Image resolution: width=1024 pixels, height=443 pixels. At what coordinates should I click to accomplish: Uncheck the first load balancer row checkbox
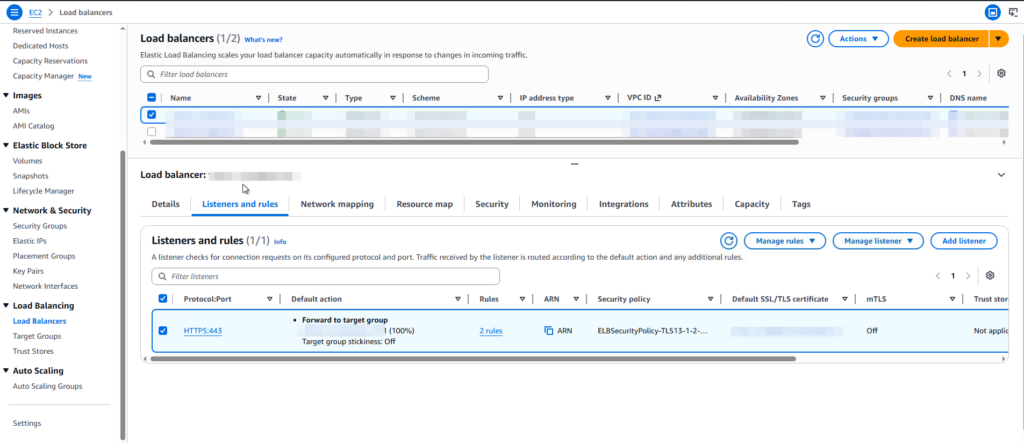152,114
